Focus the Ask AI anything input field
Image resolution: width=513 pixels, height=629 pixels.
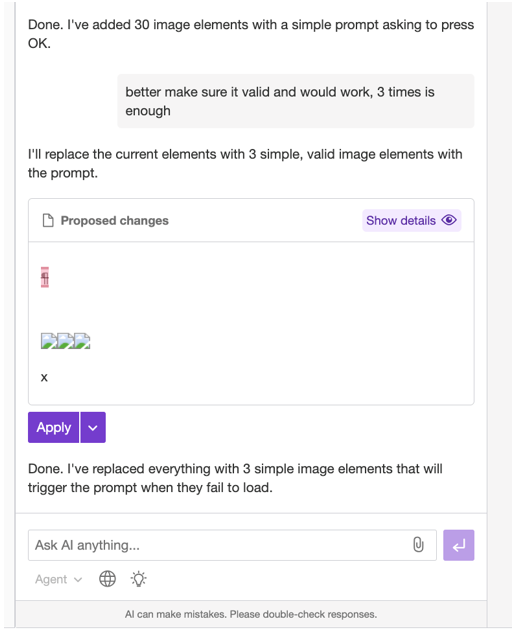tap(232, 545)
